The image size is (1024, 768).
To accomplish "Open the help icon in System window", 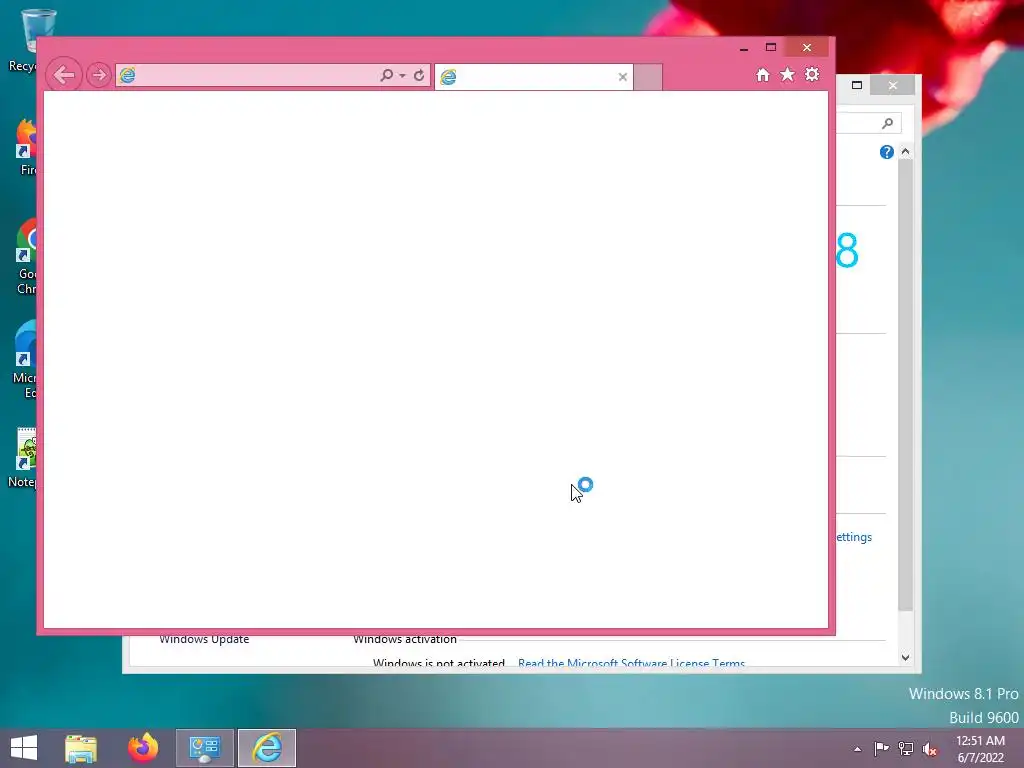I will (886, 152).
